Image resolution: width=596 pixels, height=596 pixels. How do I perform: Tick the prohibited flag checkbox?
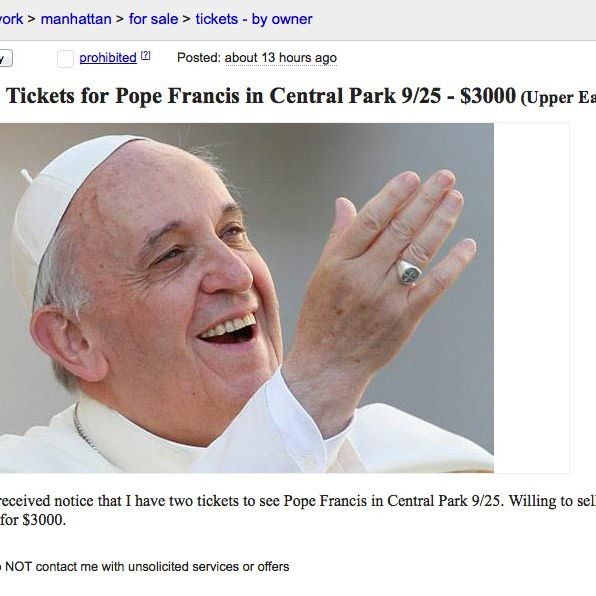tap(65, 59)
